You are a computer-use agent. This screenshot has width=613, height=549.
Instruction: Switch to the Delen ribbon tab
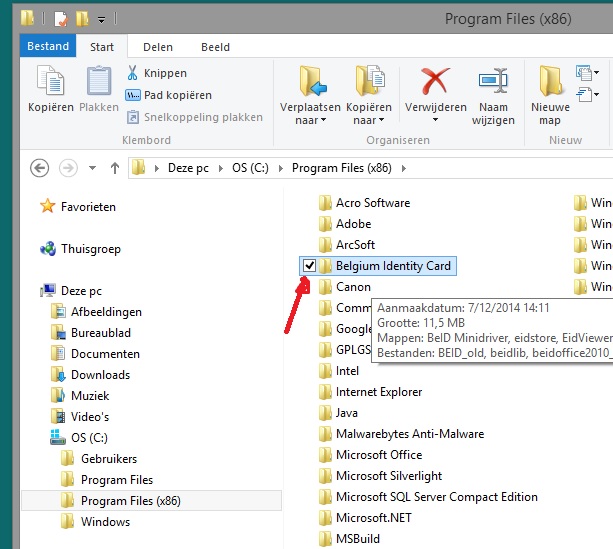click(158, 47)
